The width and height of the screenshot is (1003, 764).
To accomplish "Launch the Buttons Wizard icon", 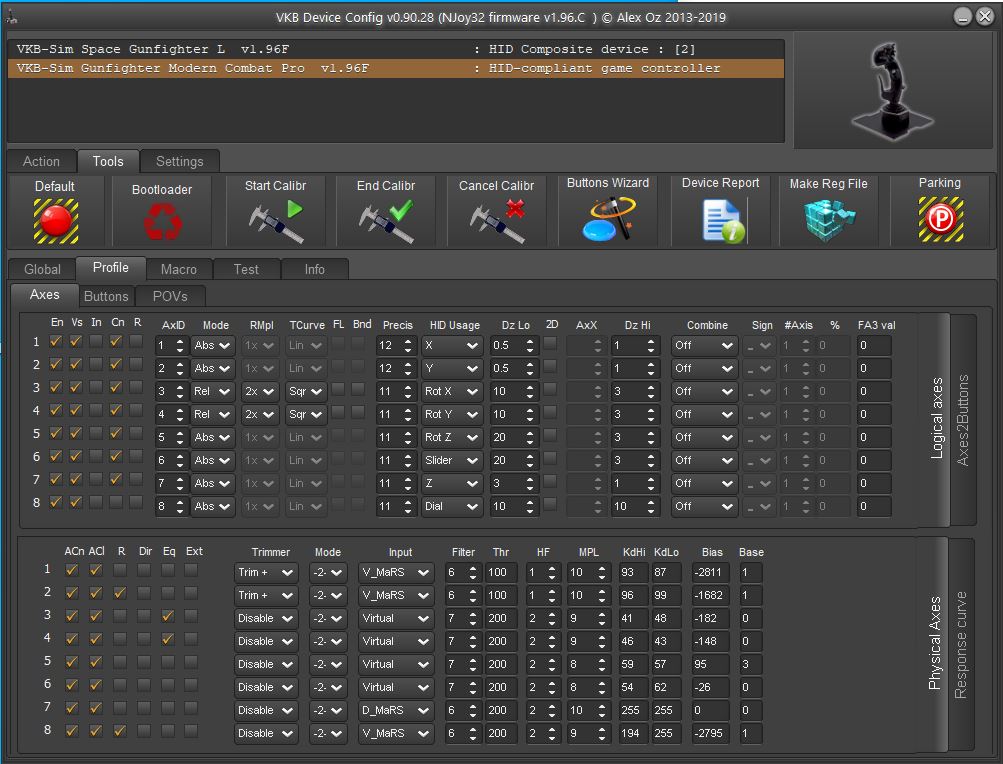I will click(x=608, y=219).
